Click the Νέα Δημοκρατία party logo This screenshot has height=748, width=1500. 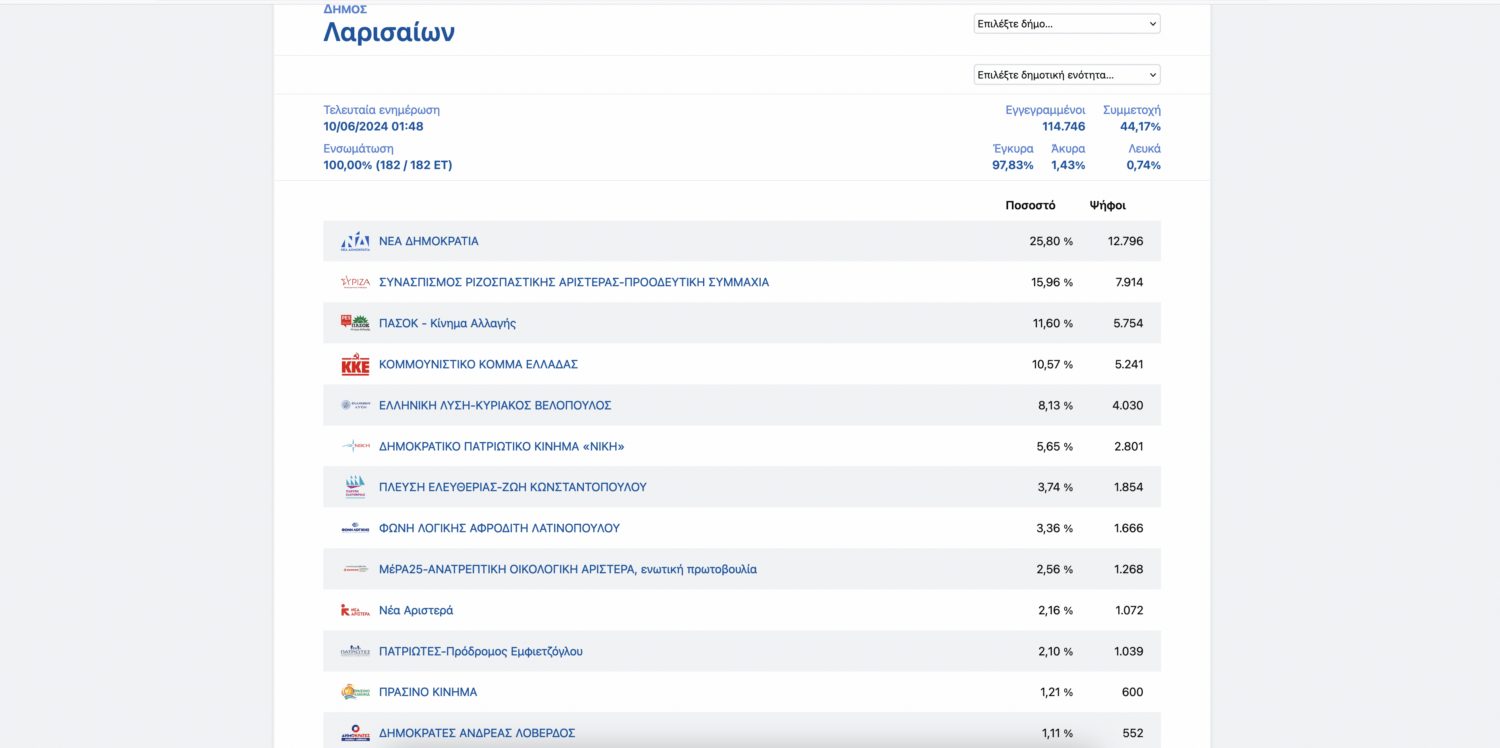pos(355,241)
